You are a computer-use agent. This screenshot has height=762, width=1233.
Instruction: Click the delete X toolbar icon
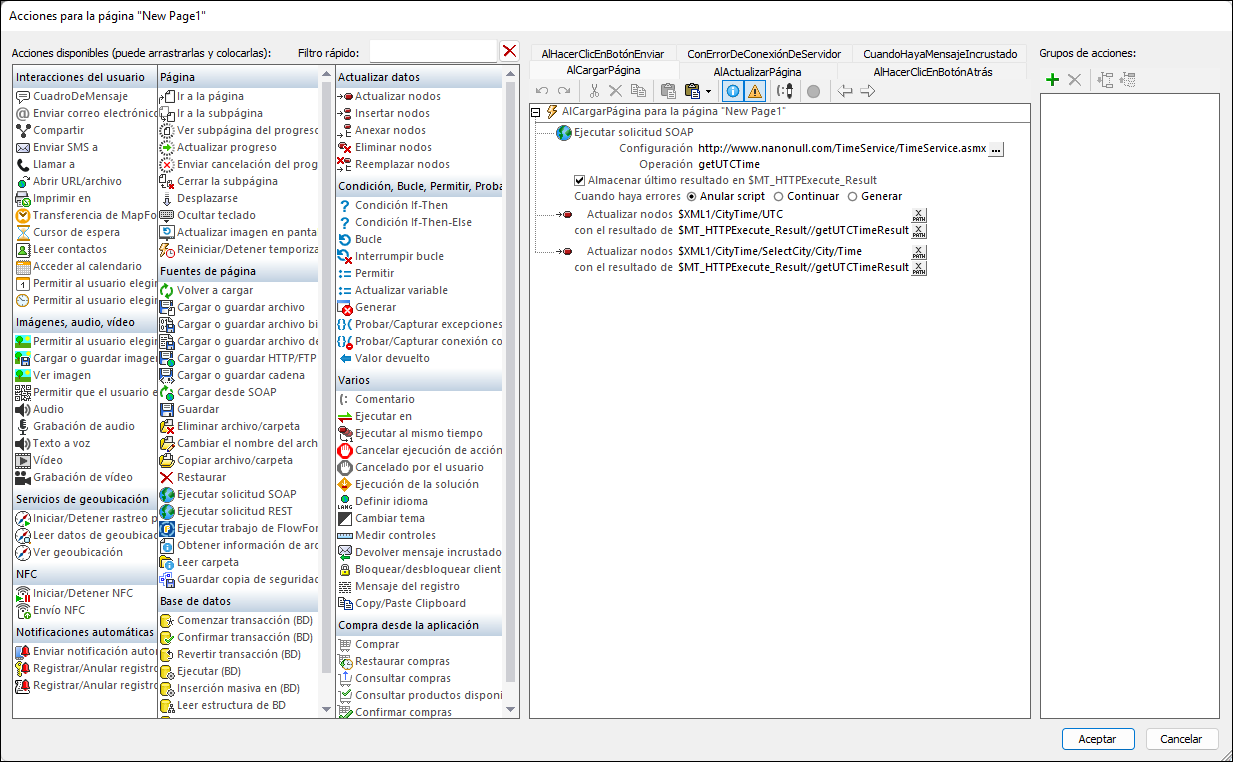coord(616,91)
